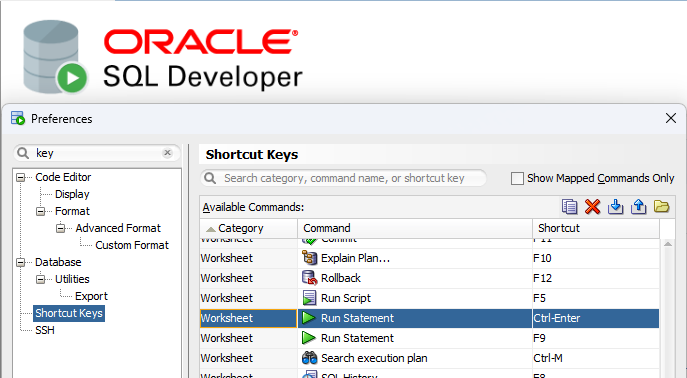The image size is (687, 378).
Task: Click the green arrow icon in F9 row
Action: 309,338
